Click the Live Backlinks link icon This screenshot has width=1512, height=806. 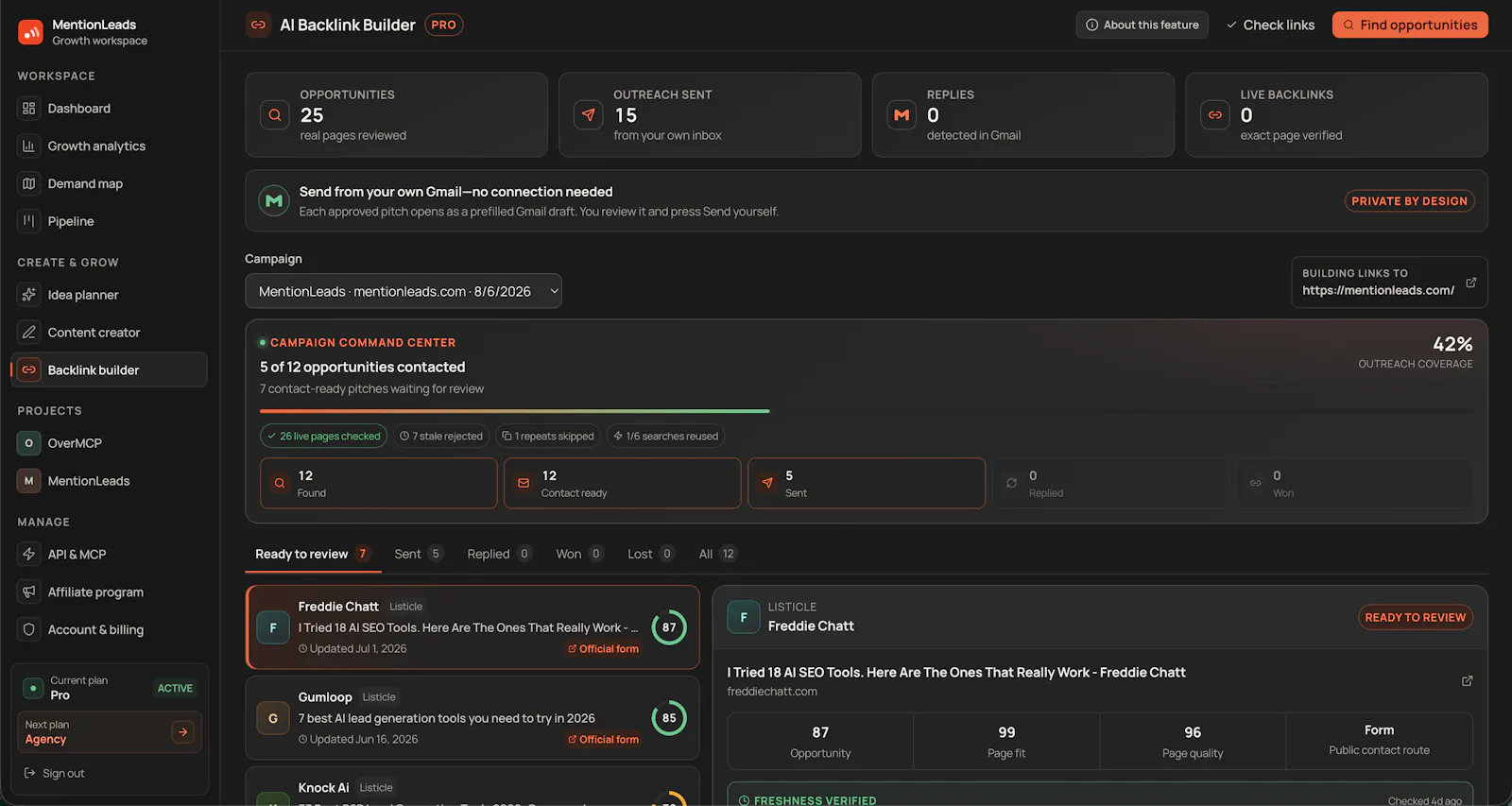coord(1215,115)
